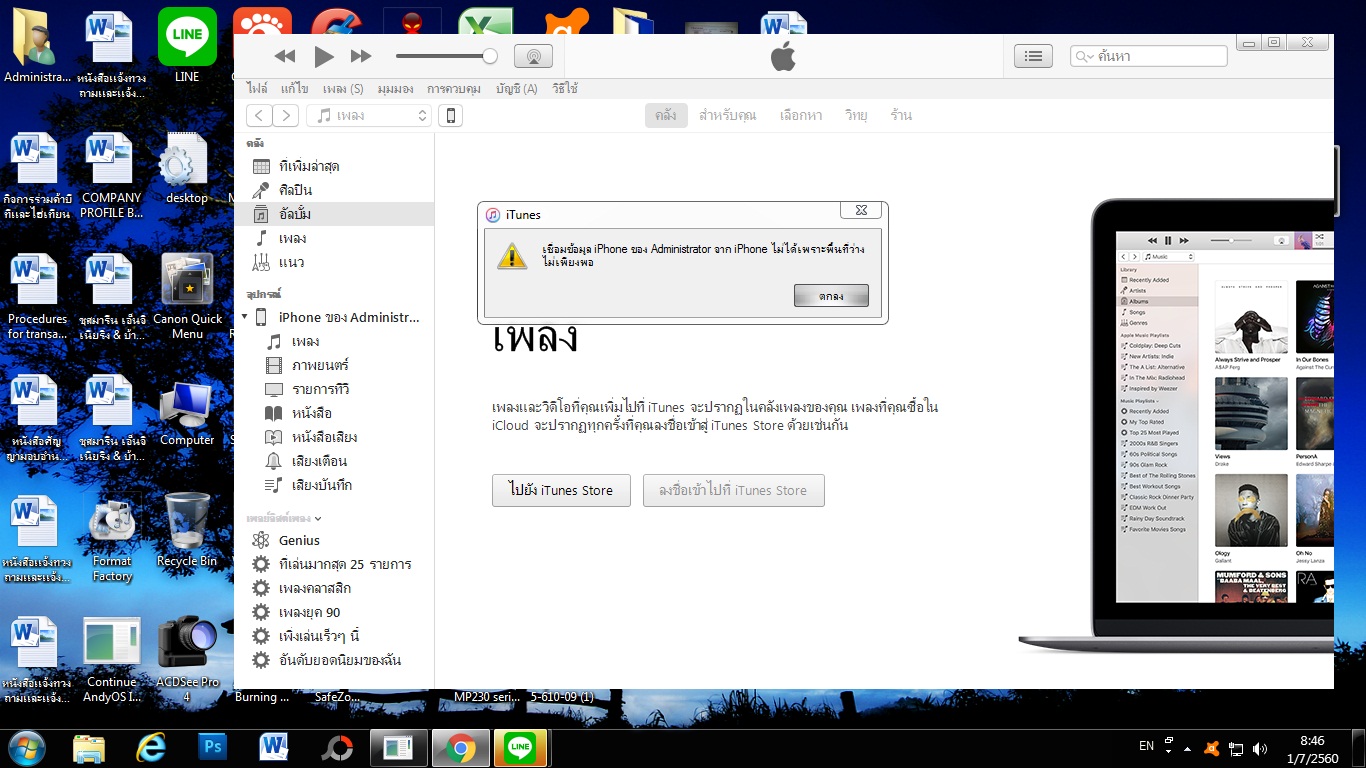This screenshot has height=768, width=1366.
Task: Open the เพลง (S) menu
Action: coord(343,89)
